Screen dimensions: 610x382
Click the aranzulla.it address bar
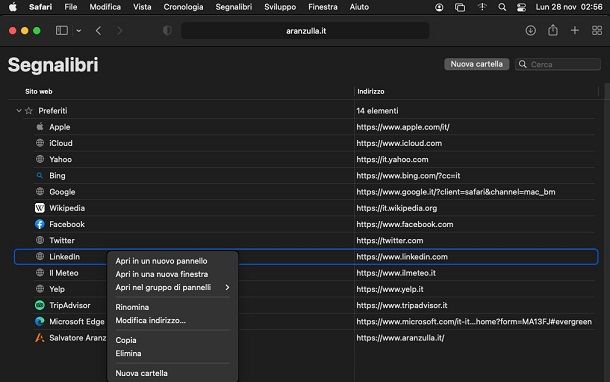305,31
